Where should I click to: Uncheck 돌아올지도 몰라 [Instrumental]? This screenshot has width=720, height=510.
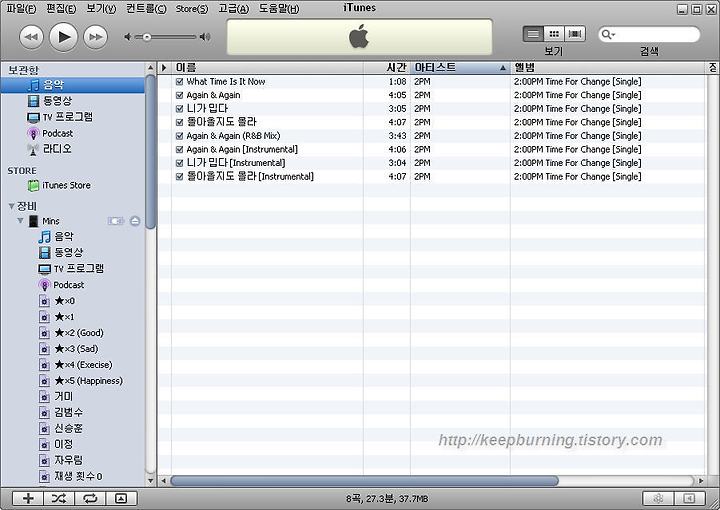(x=180, y=177)
